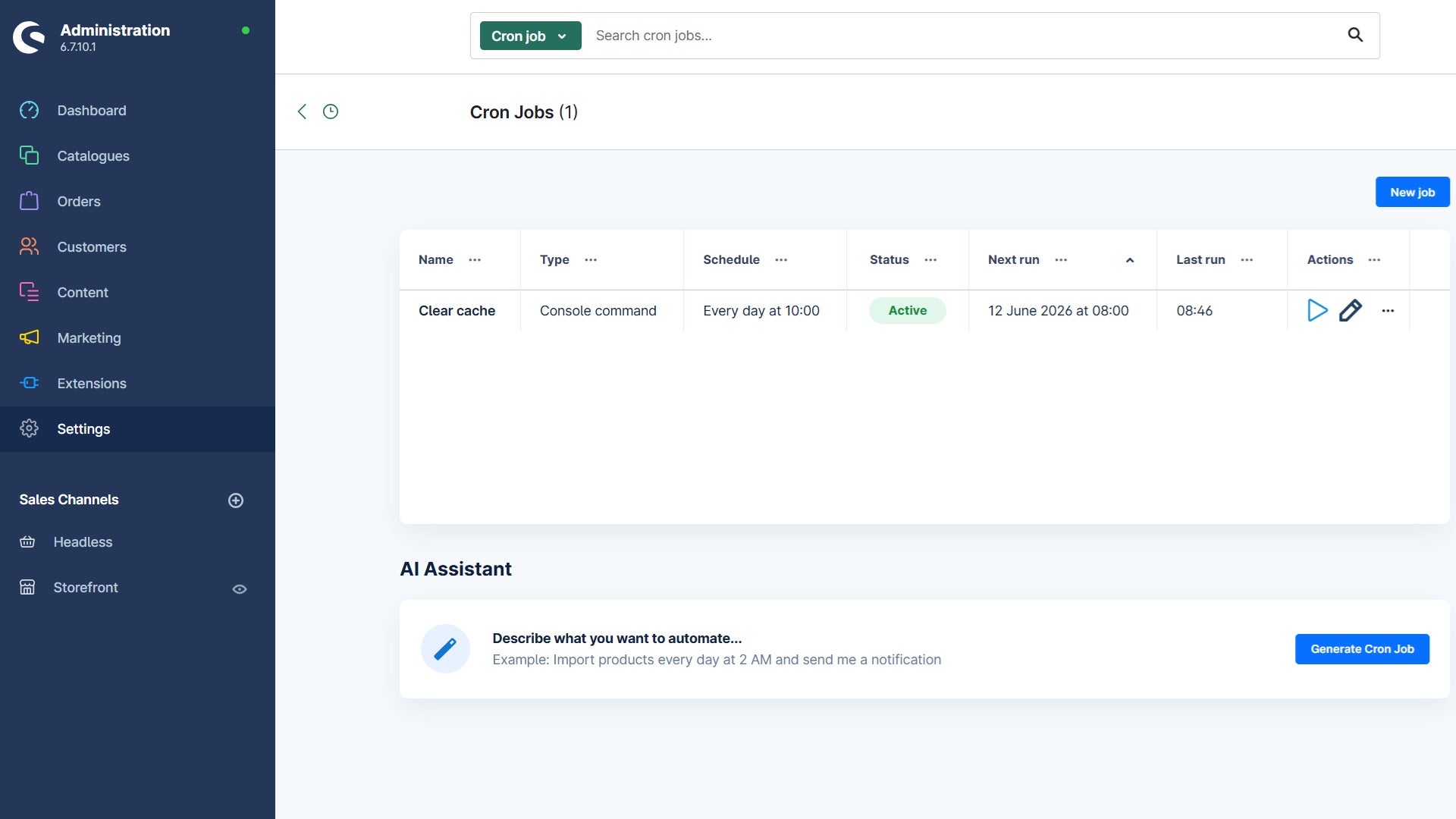Edit the Clear cache cron job
The height and width of the screenshot is (819, 1456).
click(x=1350, y=310)
